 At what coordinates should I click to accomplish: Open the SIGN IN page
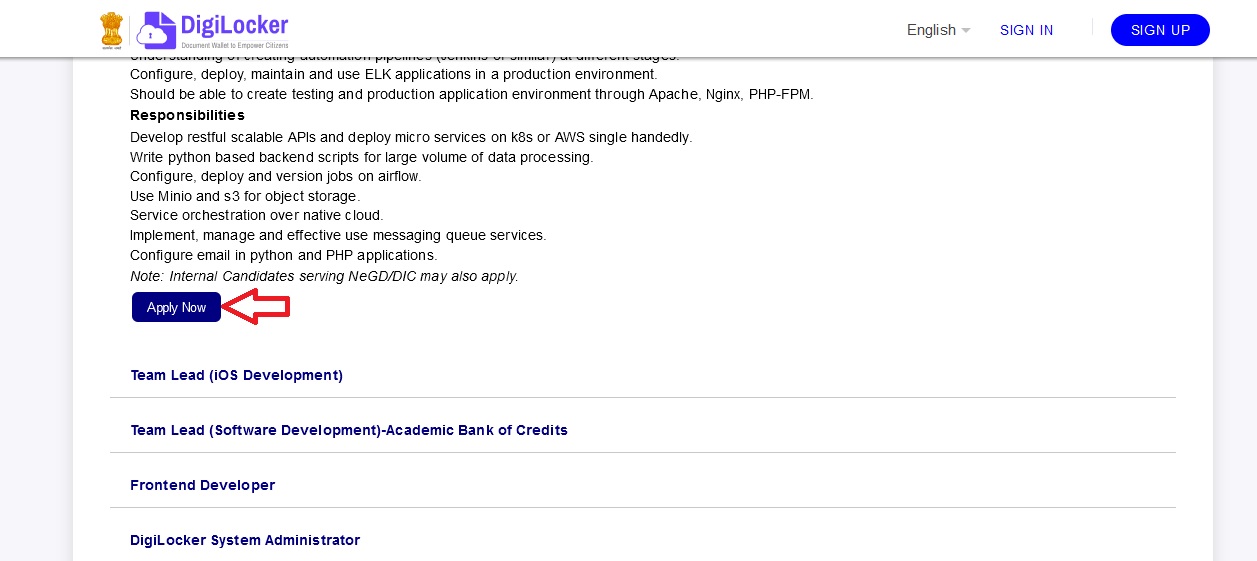coord(1026,30)
